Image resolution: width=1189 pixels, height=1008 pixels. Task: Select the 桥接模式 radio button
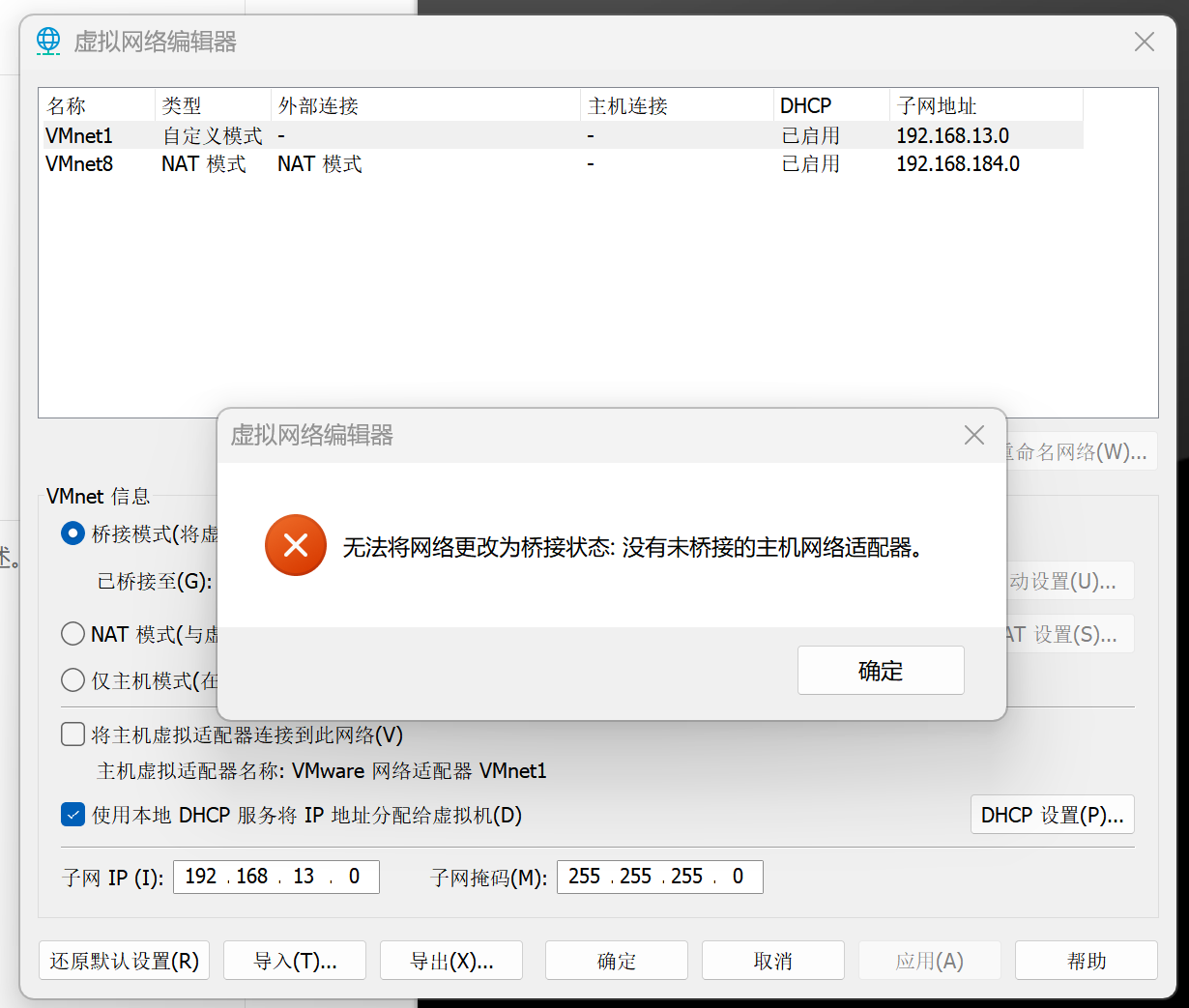pos(72,533)
